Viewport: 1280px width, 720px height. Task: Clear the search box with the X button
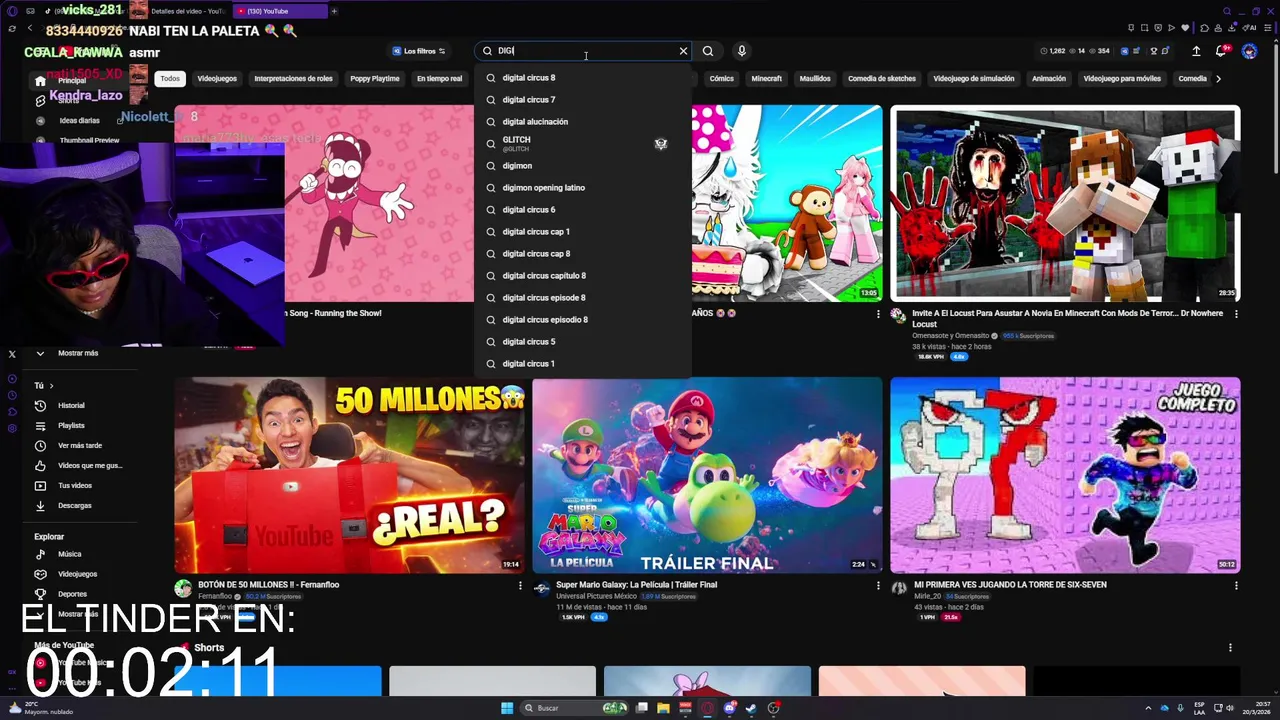click(683, 51)
